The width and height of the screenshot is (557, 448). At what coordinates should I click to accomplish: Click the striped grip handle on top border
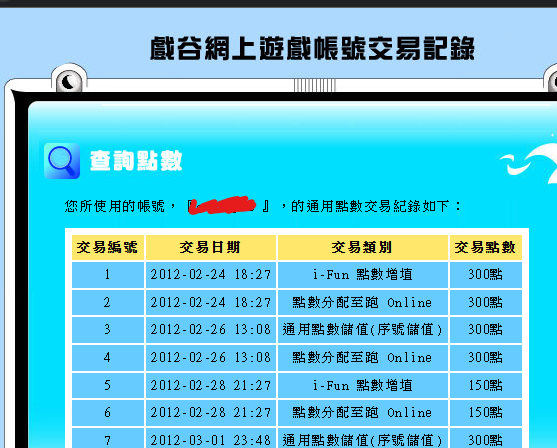[315, 85]
